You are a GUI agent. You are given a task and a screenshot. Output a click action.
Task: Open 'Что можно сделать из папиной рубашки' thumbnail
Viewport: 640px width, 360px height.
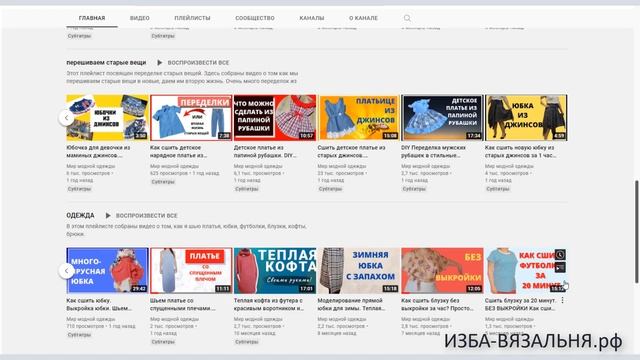pos(275,118)
